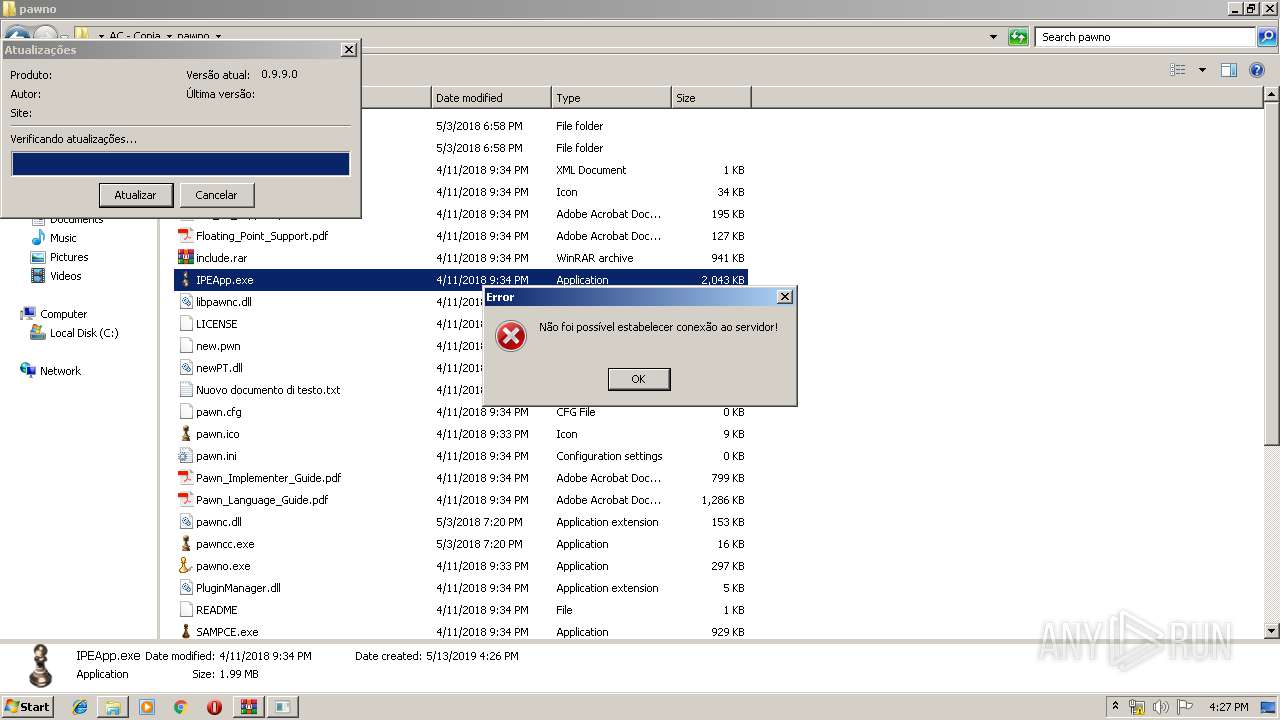Launch Opera from taskbar
The width and height of the screenshot is (1280, 720).
[214, 707]
